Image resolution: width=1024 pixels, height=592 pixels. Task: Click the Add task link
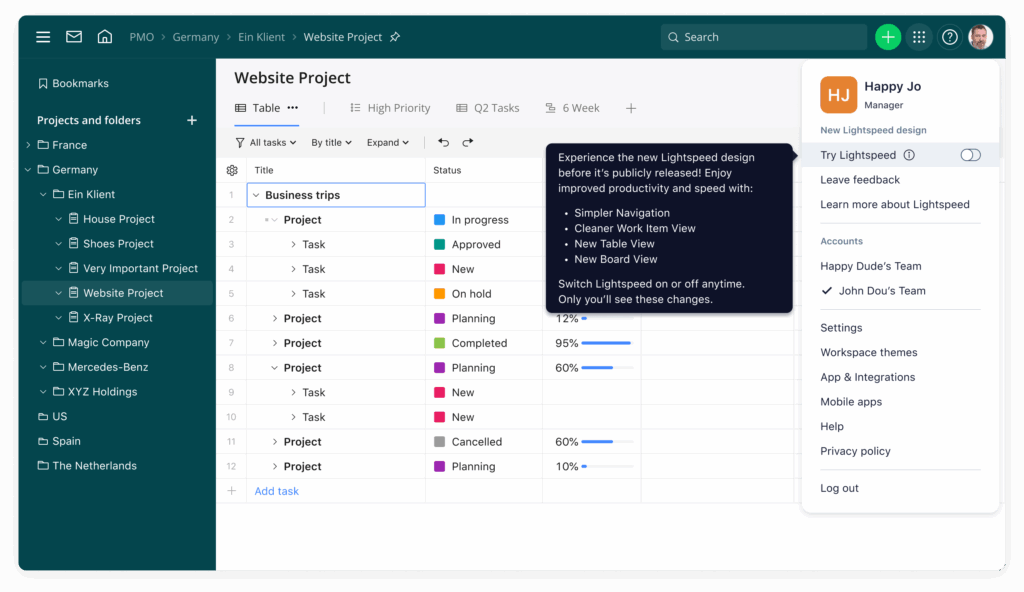tap(276, 491)
